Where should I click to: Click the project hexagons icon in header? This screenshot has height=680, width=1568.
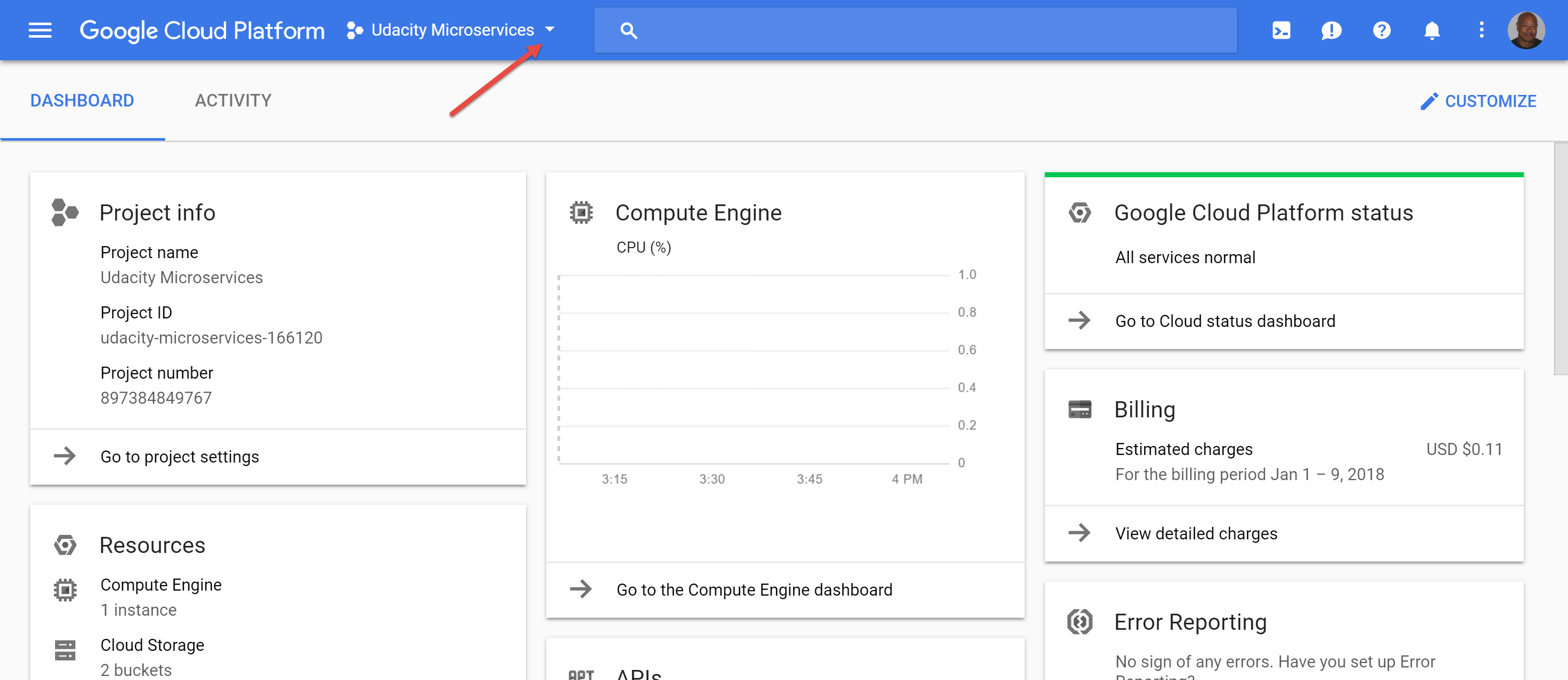[x=354, y=31]
